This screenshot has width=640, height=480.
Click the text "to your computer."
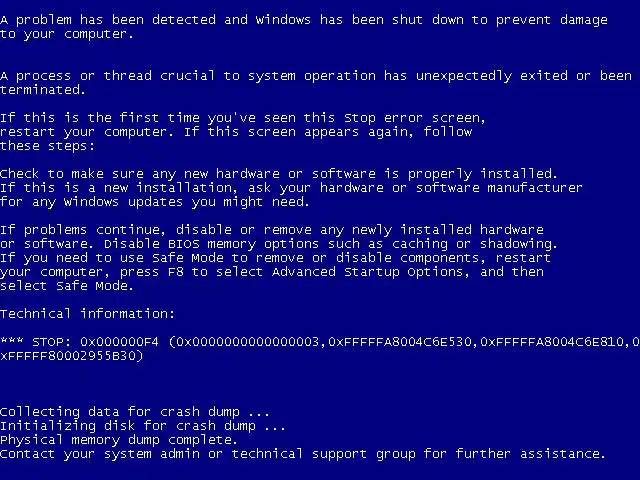click(x=67, y=34)
